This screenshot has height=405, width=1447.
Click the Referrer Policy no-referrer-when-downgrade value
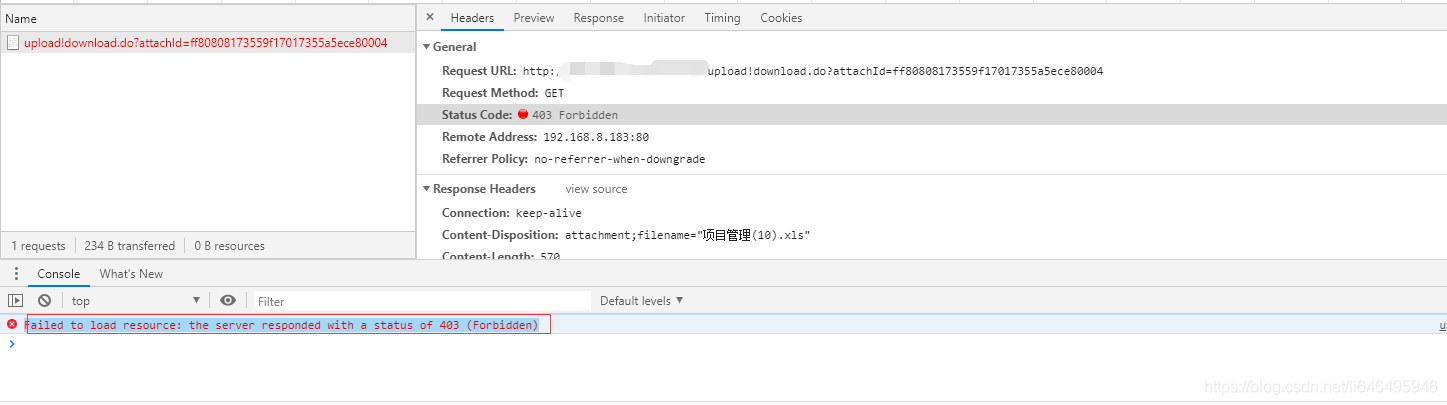coord(620,159)
